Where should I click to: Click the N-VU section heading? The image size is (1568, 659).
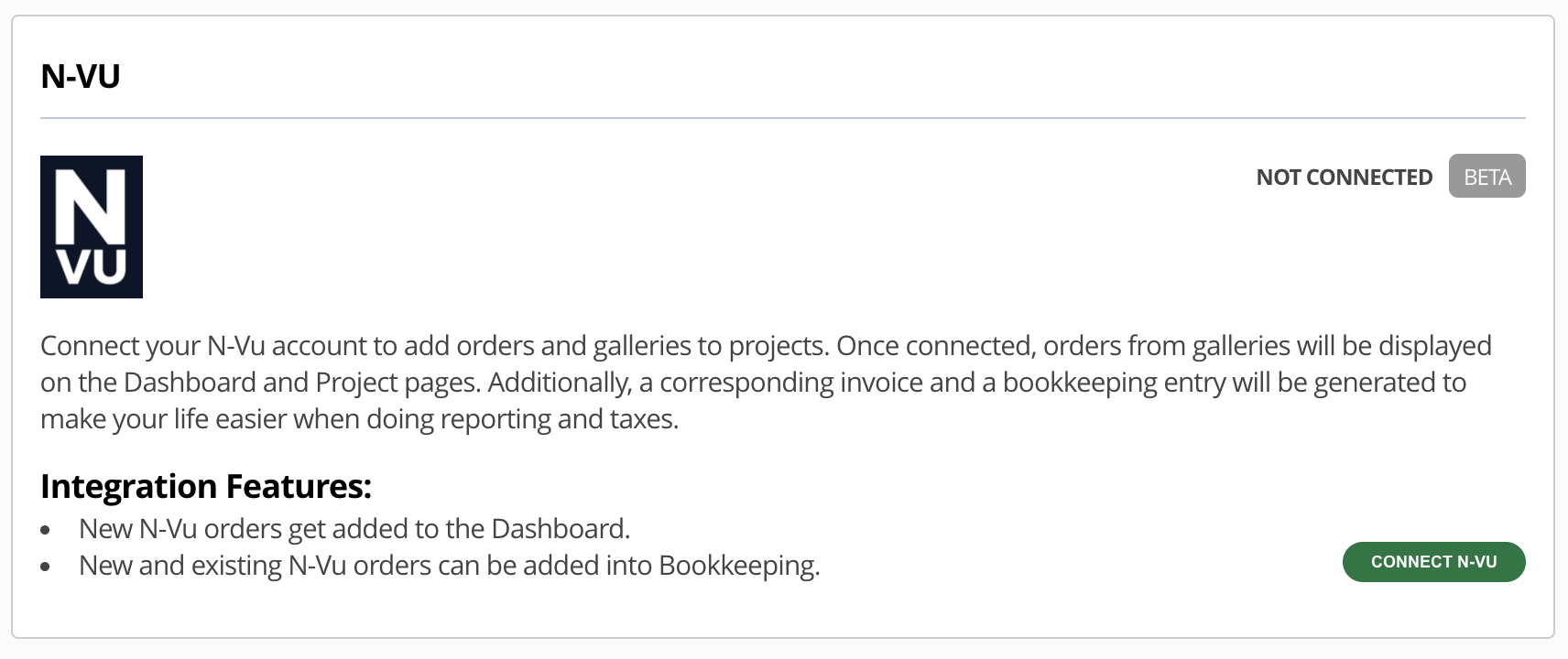click(81, 76)
